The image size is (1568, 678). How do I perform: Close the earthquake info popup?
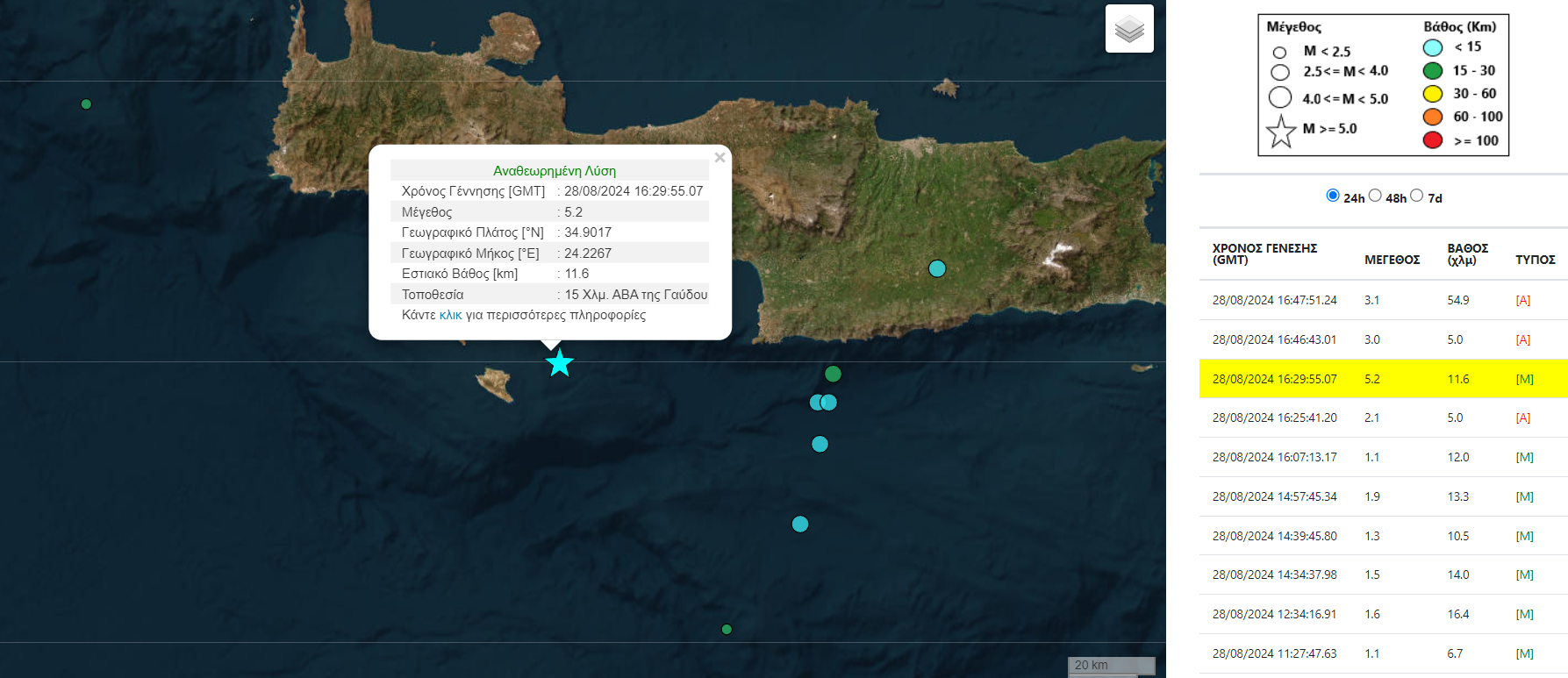tap(720, 158)
